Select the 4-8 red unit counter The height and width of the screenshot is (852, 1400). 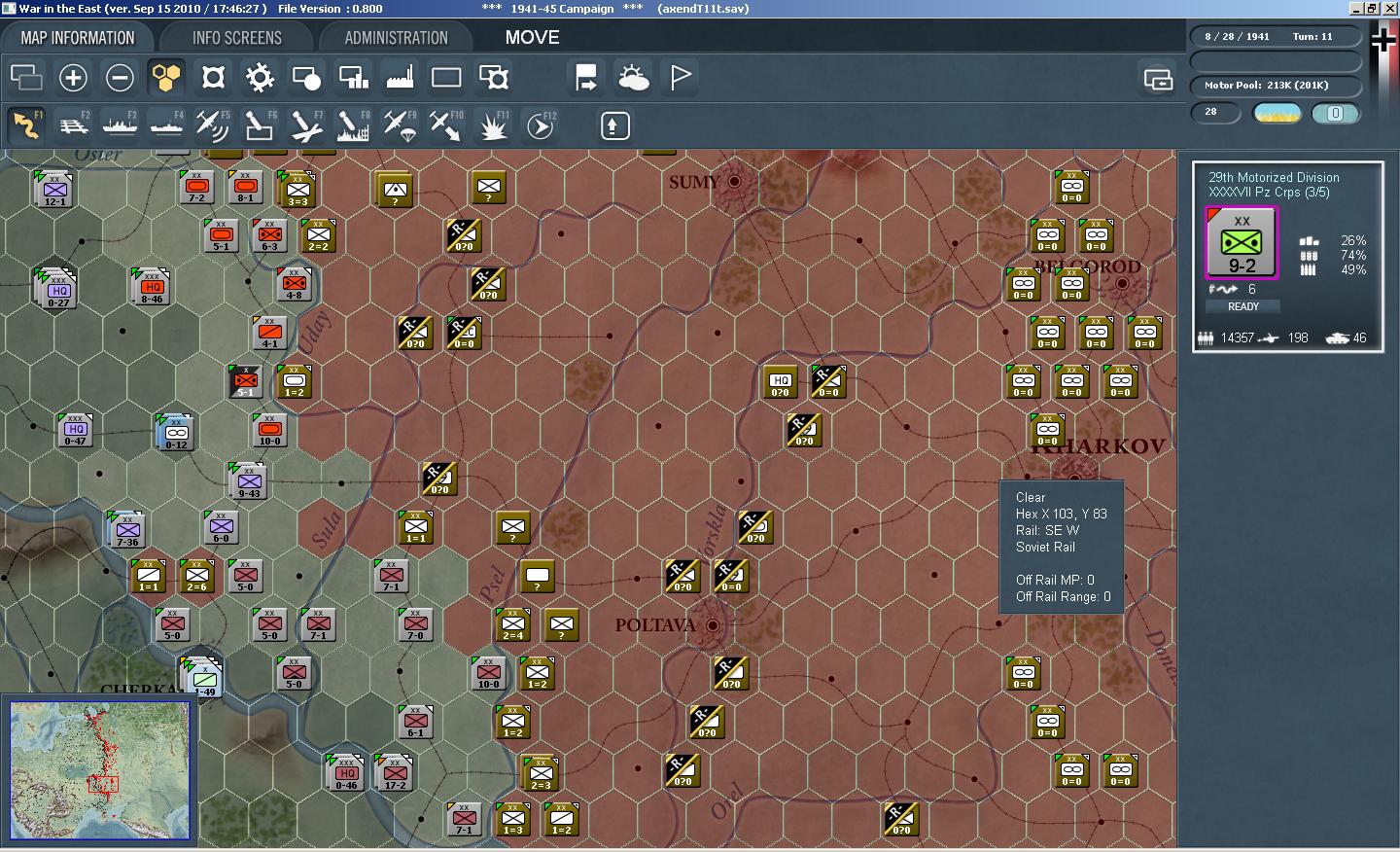click(294, 283)
